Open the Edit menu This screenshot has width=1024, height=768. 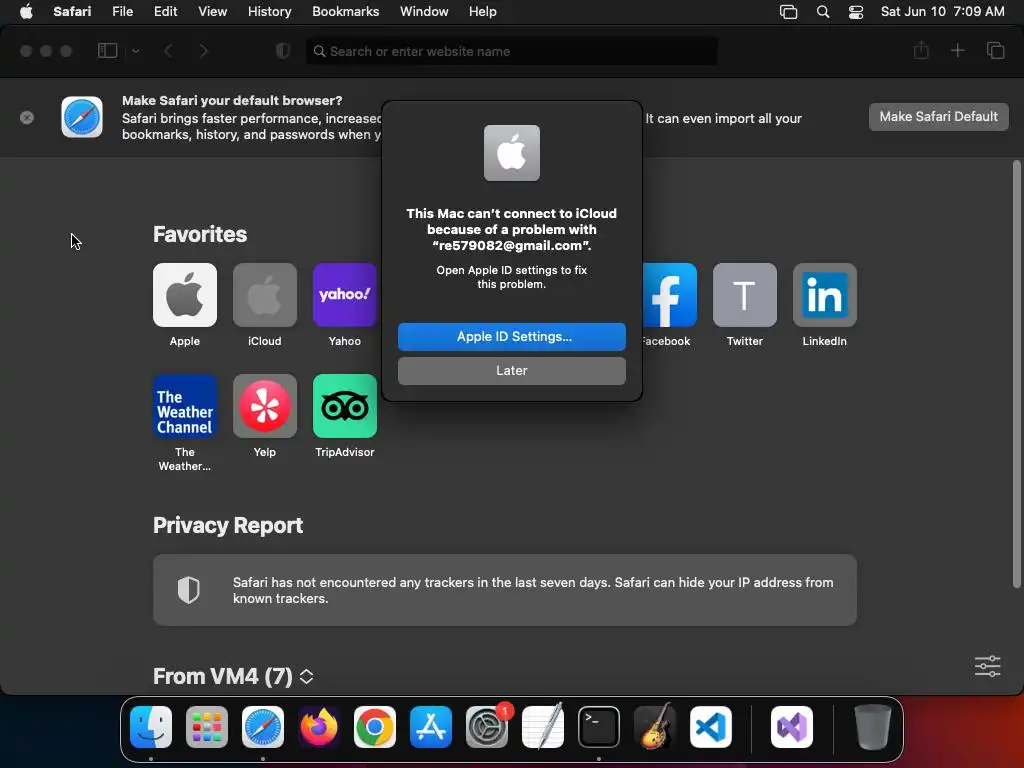click(165, 12)
